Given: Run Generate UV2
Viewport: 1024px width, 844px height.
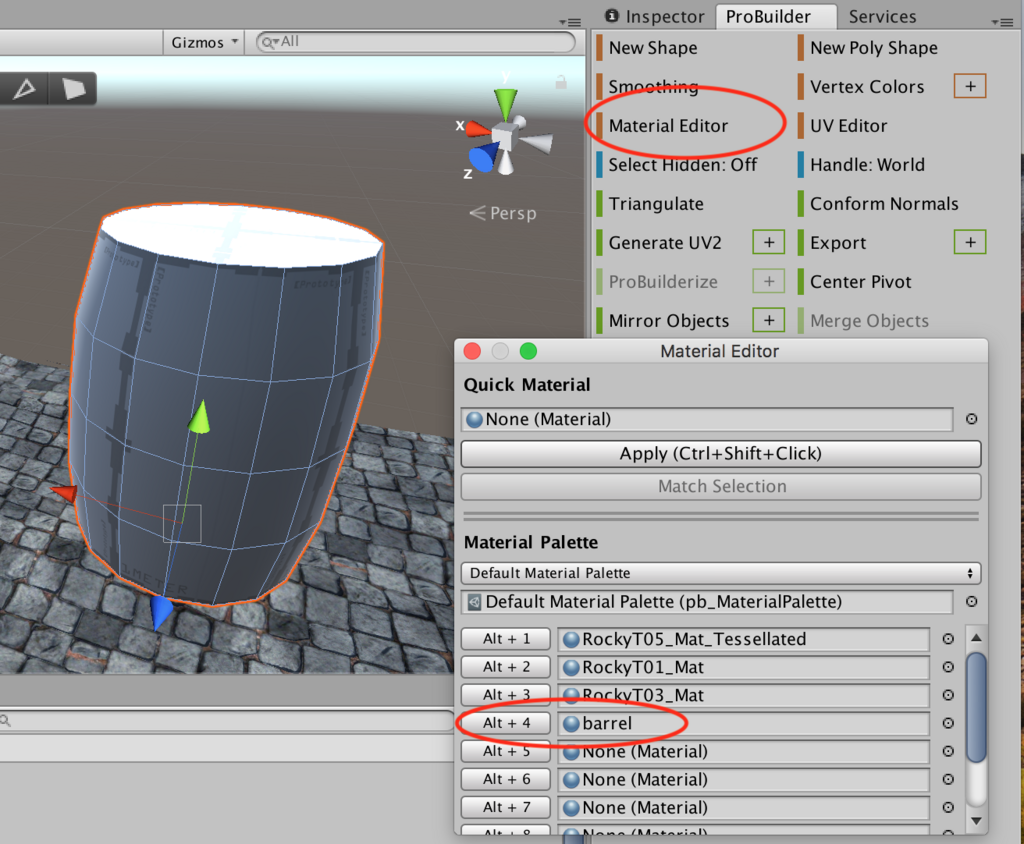Looking at the screenshot, I should click(x=665, y=243).
